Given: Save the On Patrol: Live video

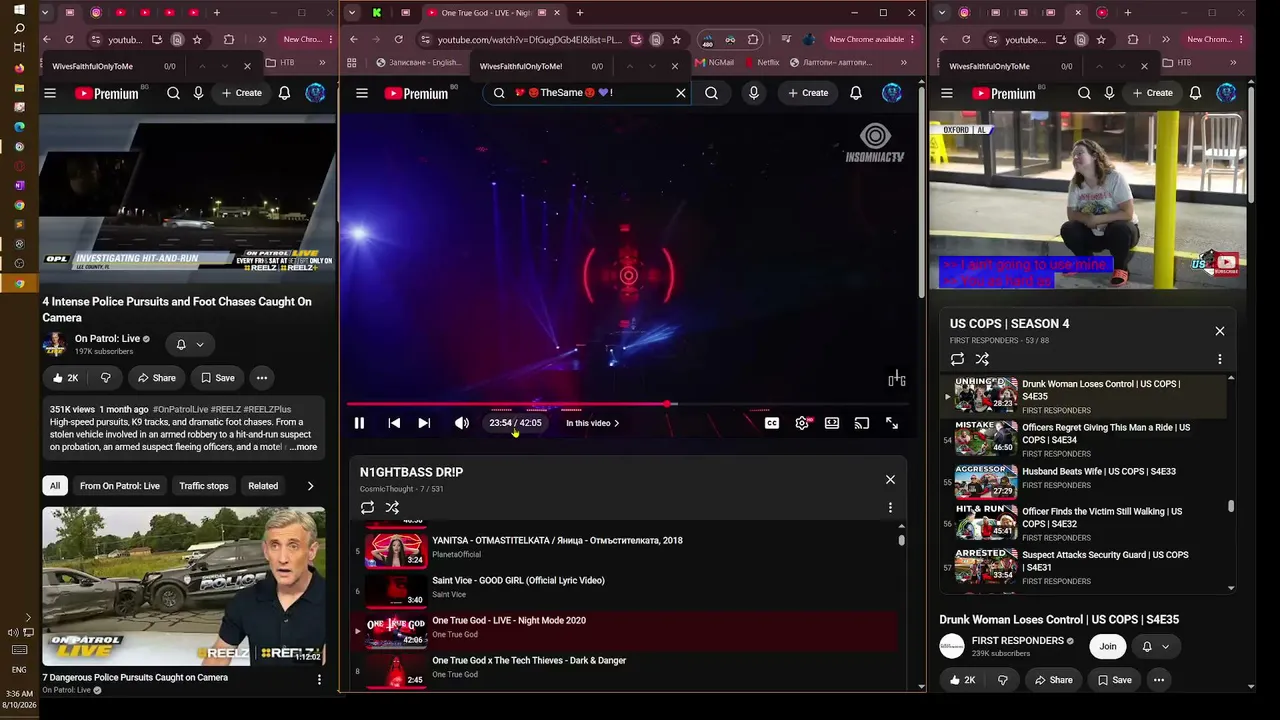Looking at the screenshot, I should click(217, 378).
